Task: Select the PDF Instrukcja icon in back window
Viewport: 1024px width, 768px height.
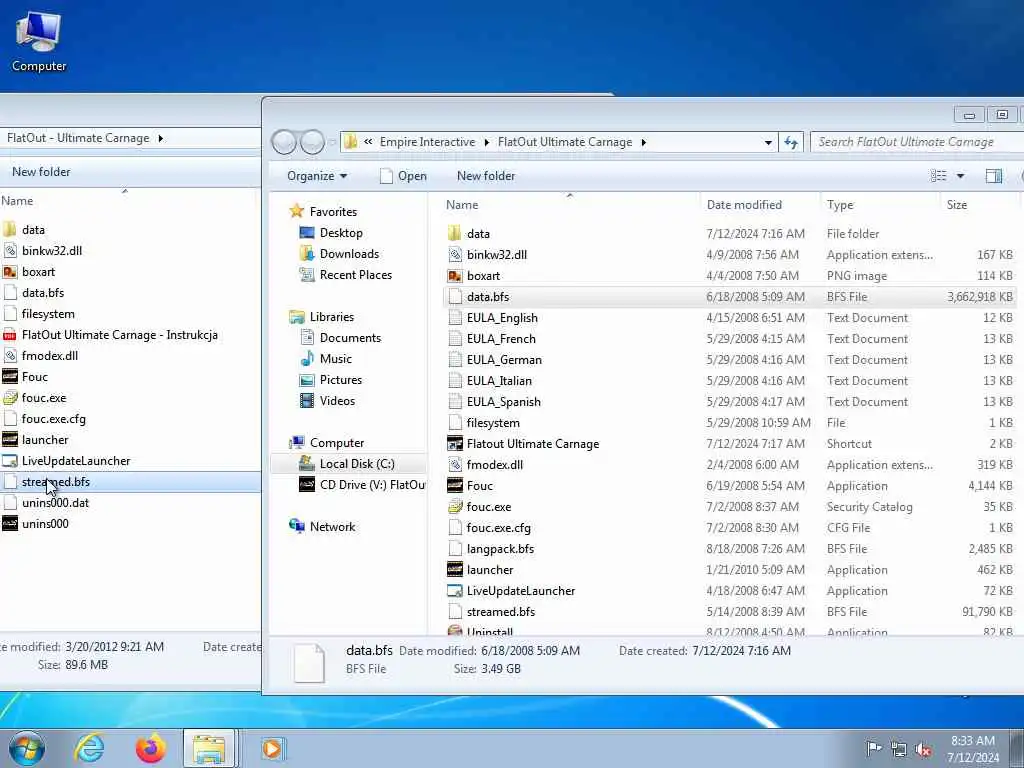Action: [10, 335]
